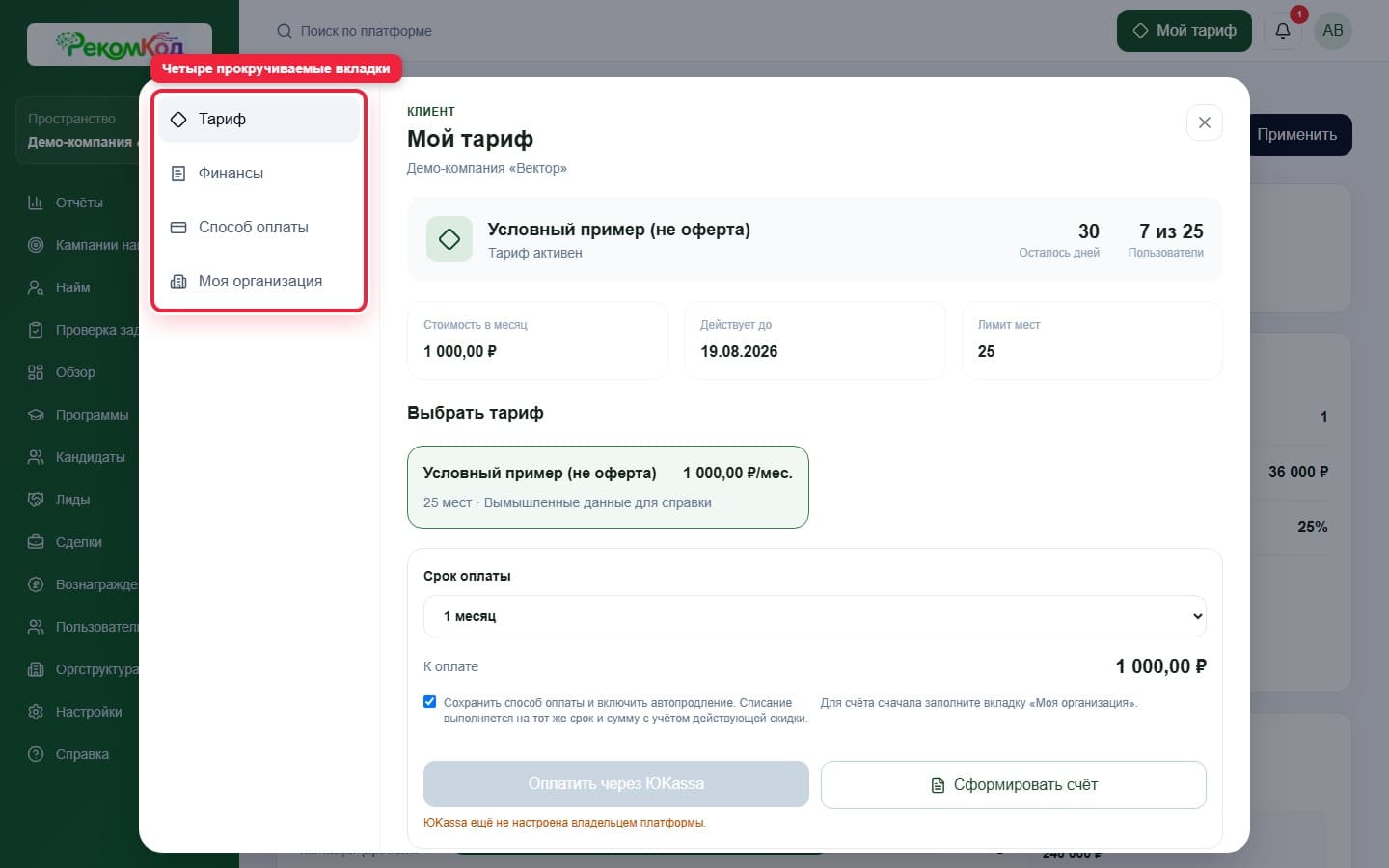Click the Оргструктура building icon
This screenshot has height=868, width=1389.
(36, 669)
